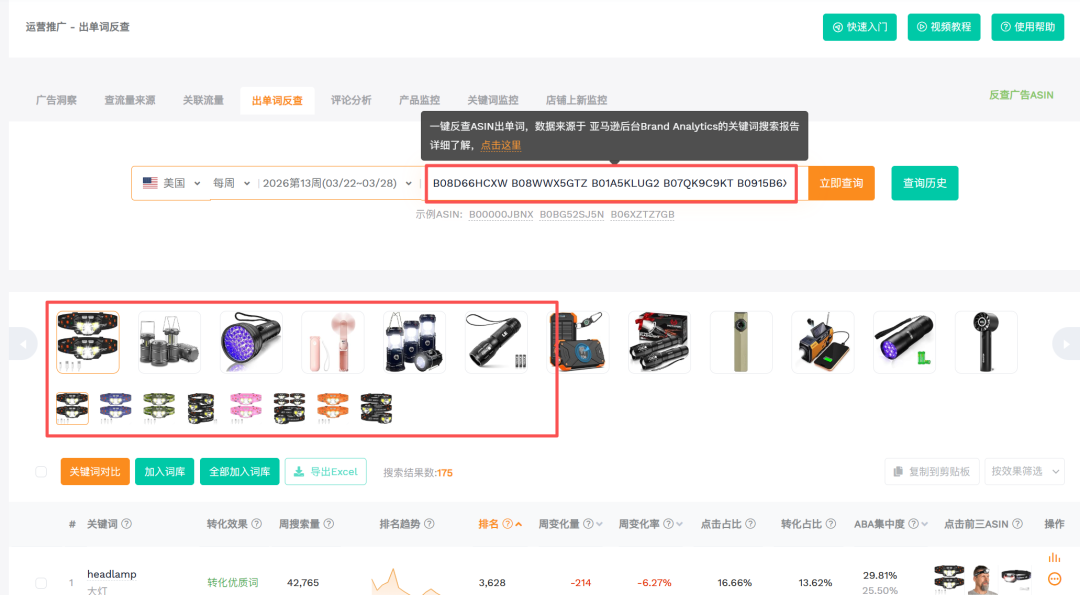Click 复制到剪贴板 copy button
This screenshot has height=595, width=1080.
tap(932, 472)
